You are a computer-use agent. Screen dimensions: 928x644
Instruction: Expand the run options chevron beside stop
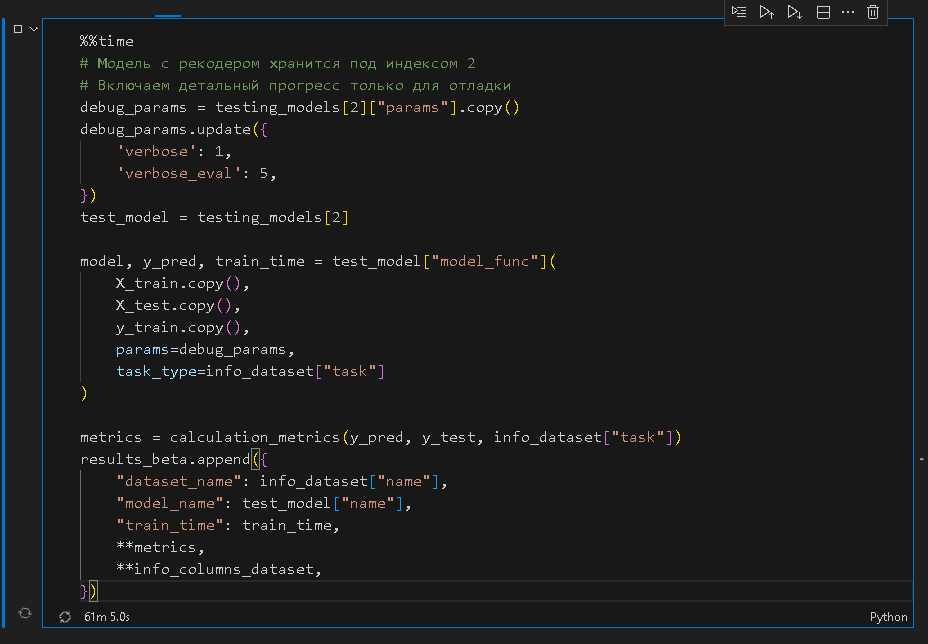point(35,29)
